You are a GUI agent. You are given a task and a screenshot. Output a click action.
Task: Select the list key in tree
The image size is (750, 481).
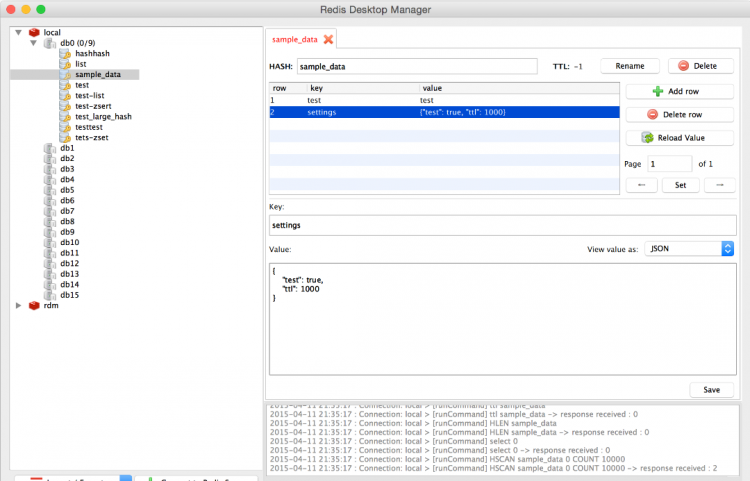tap(81, 64)
